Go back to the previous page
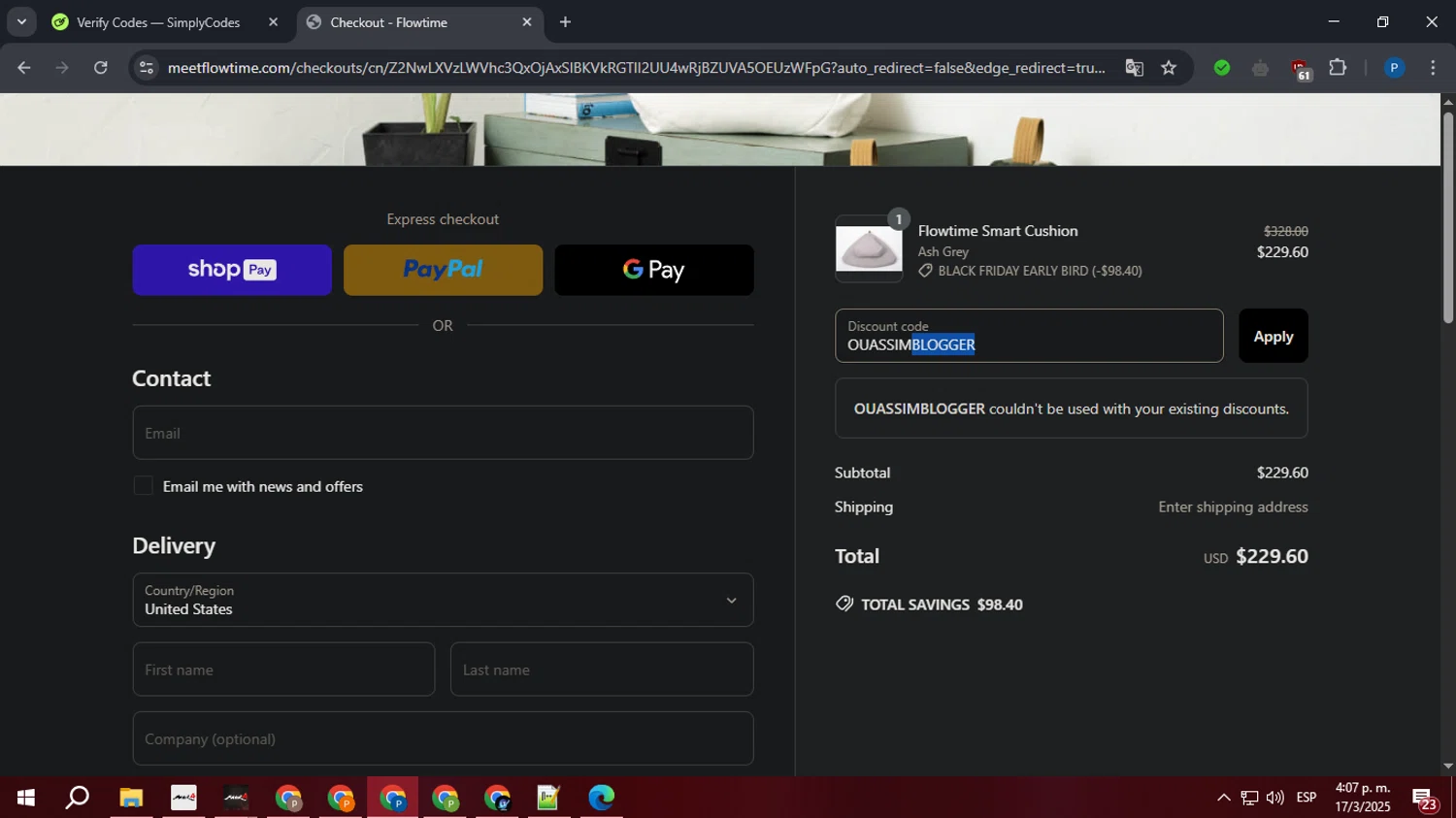 coord(24,68)
